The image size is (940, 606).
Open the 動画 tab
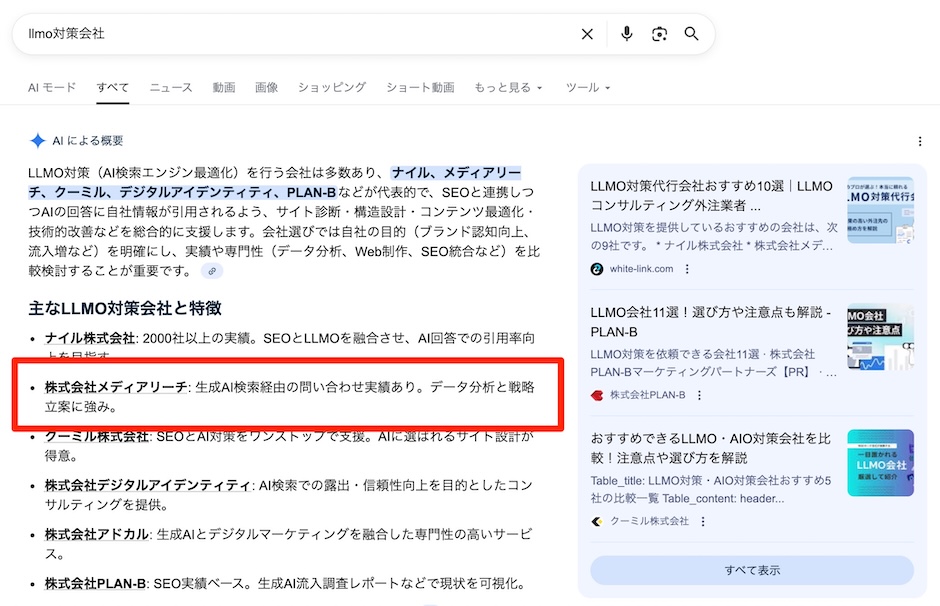(x=224, y=88)
